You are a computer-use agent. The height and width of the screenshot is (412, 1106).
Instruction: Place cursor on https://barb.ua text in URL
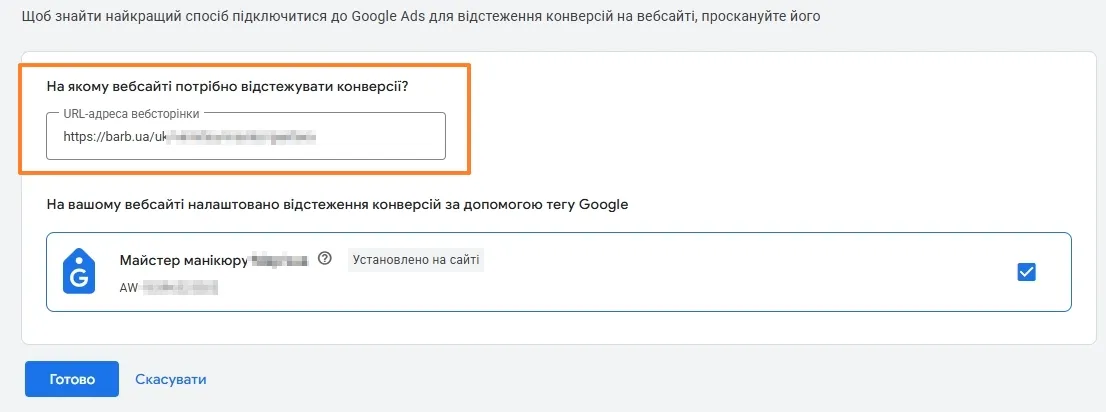(x=105, y=137)
